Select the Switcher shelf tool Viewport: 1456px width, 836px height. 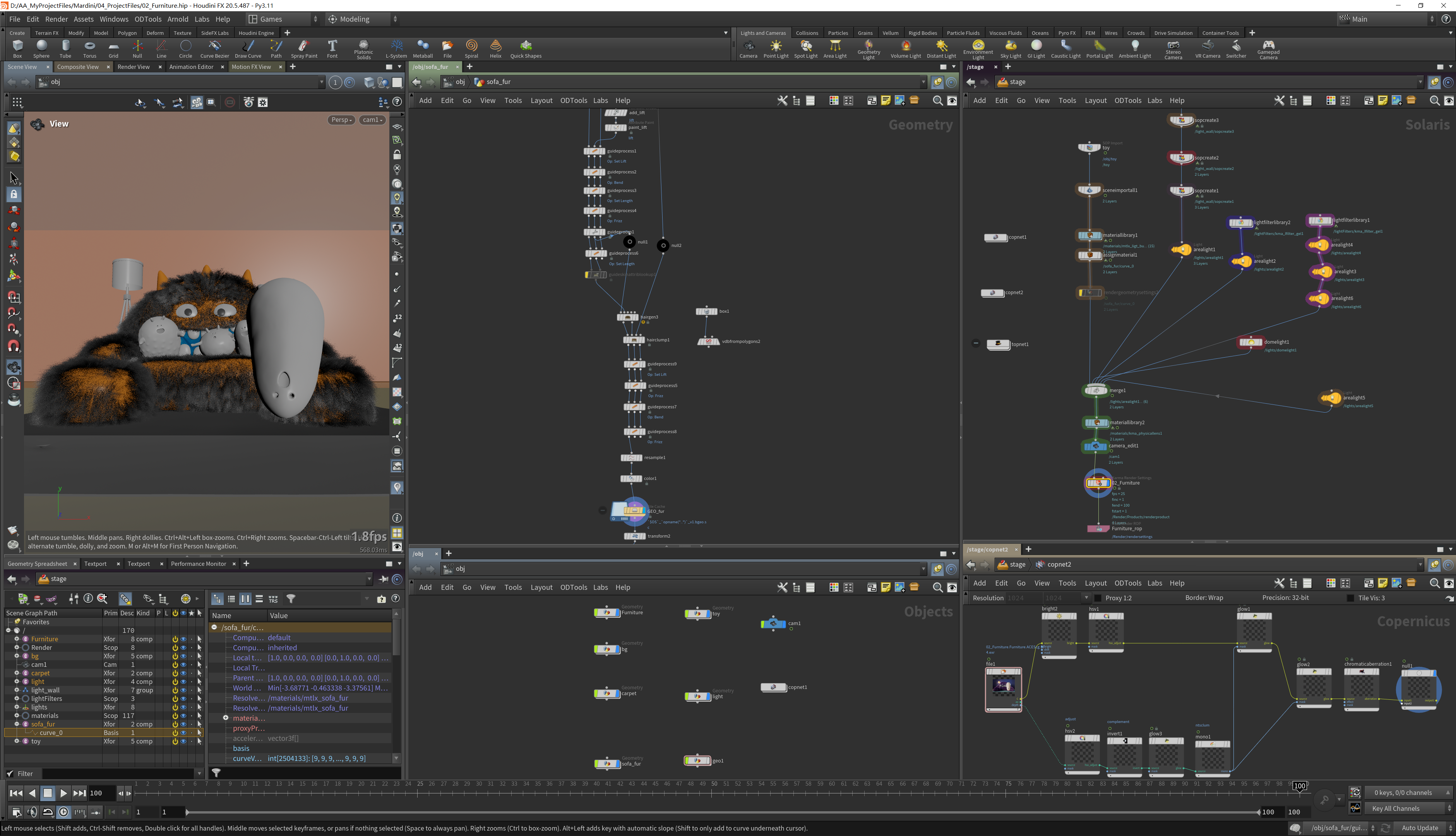pos(1236,49)
